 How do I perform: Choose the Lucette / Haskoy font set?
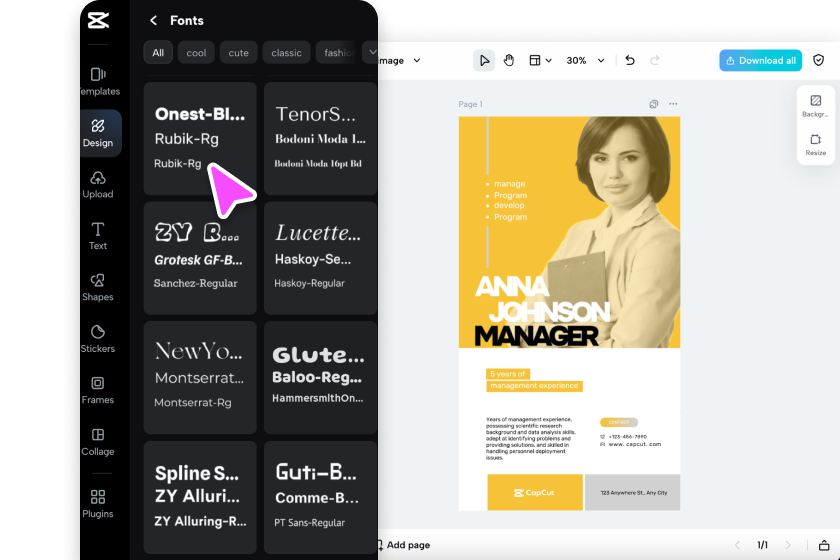pos(320,258)
